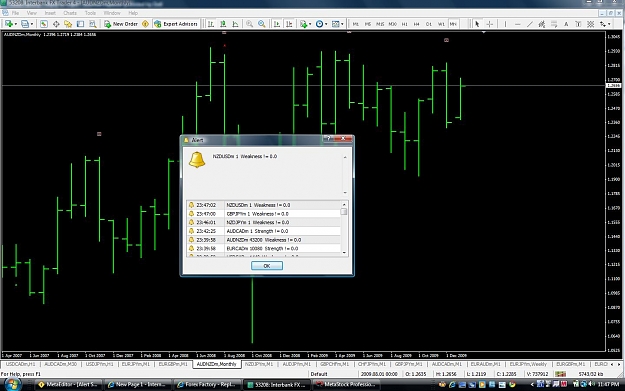Image resolution: width=625 pixels, height=391 pixels.
Task: Draw a horizontal line tool
Action: pos(517,24)
